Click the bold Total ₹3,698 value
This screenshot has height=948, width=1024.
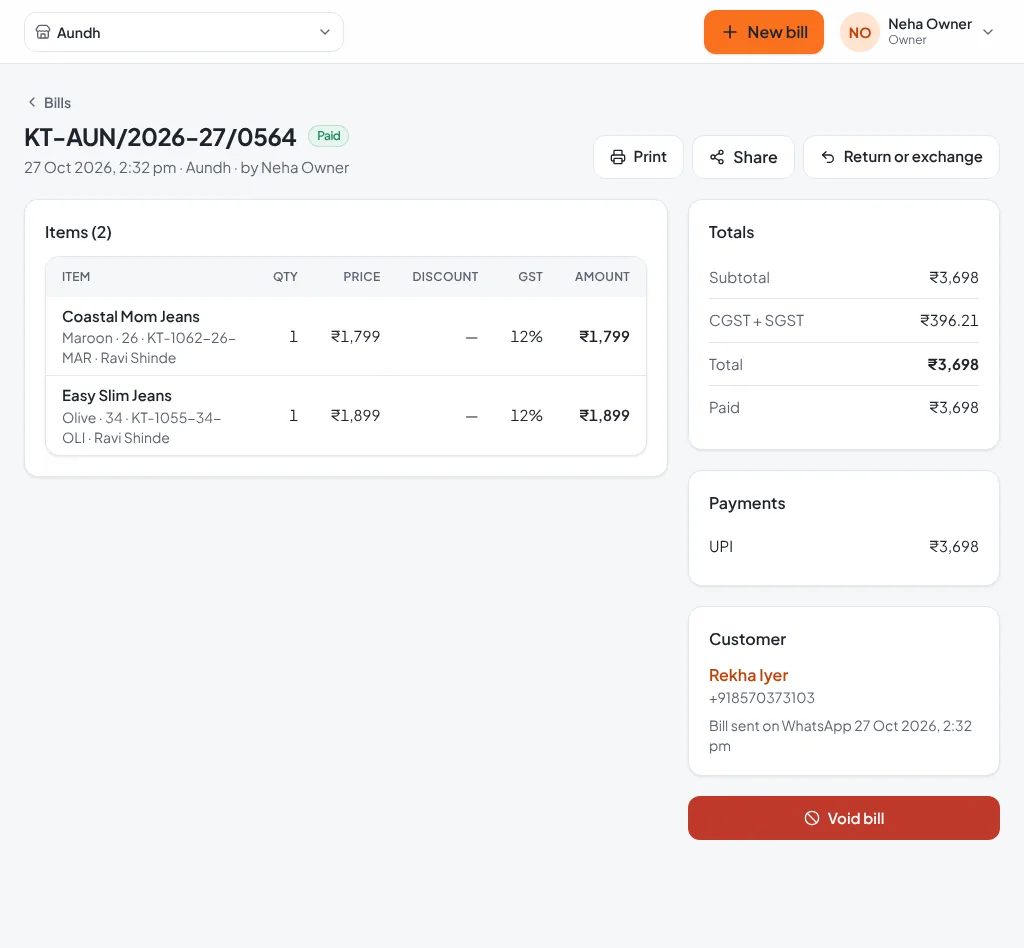click(953, 364)
